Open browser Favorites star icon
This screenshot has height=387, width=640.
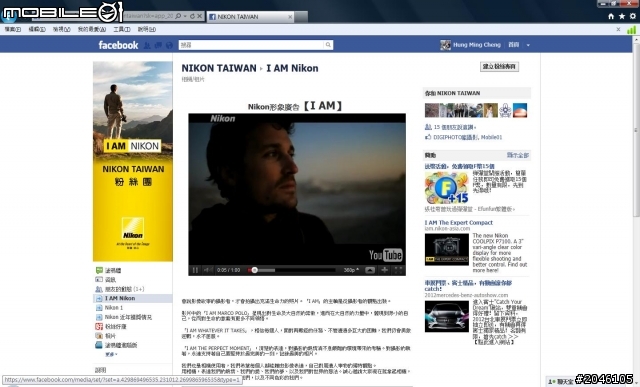622,16
